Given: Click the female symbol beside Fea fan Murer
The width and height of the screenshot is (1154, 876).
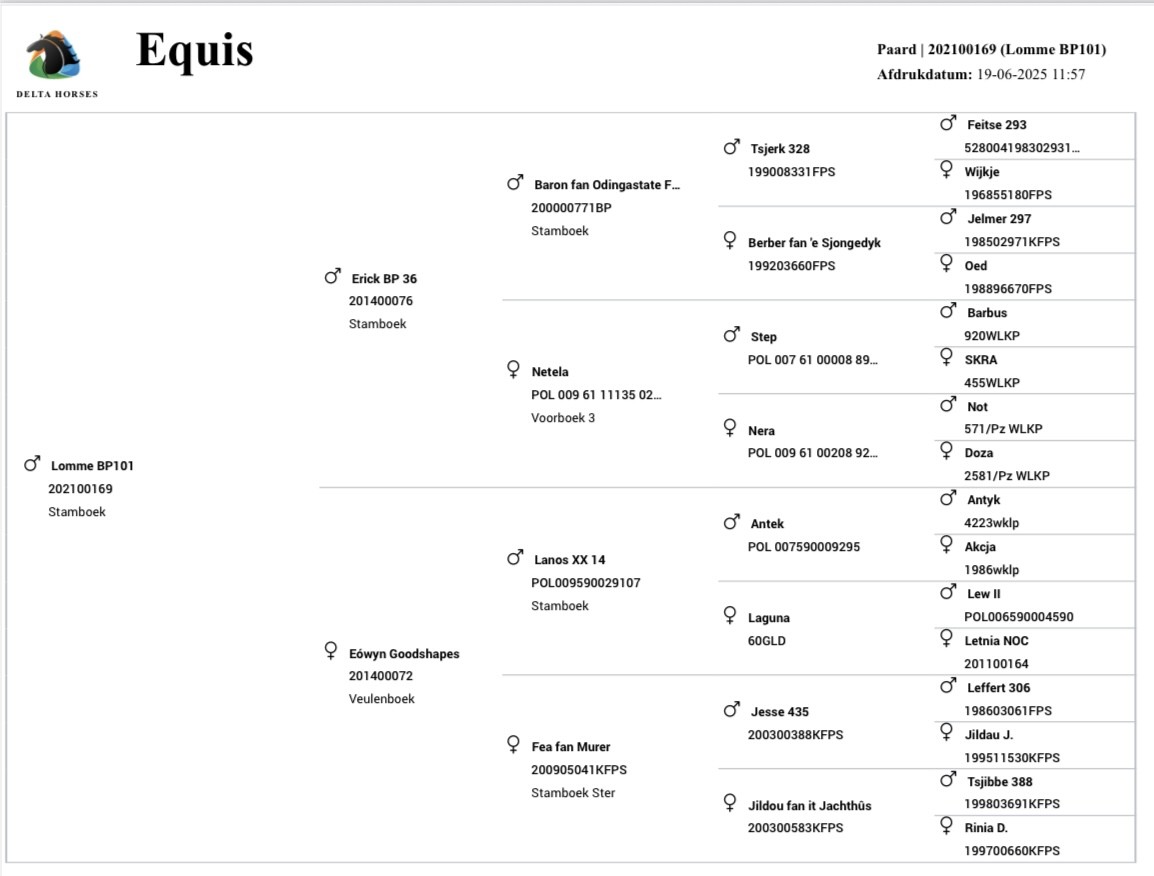Looking at the screenshot, I should click(514, 745).
